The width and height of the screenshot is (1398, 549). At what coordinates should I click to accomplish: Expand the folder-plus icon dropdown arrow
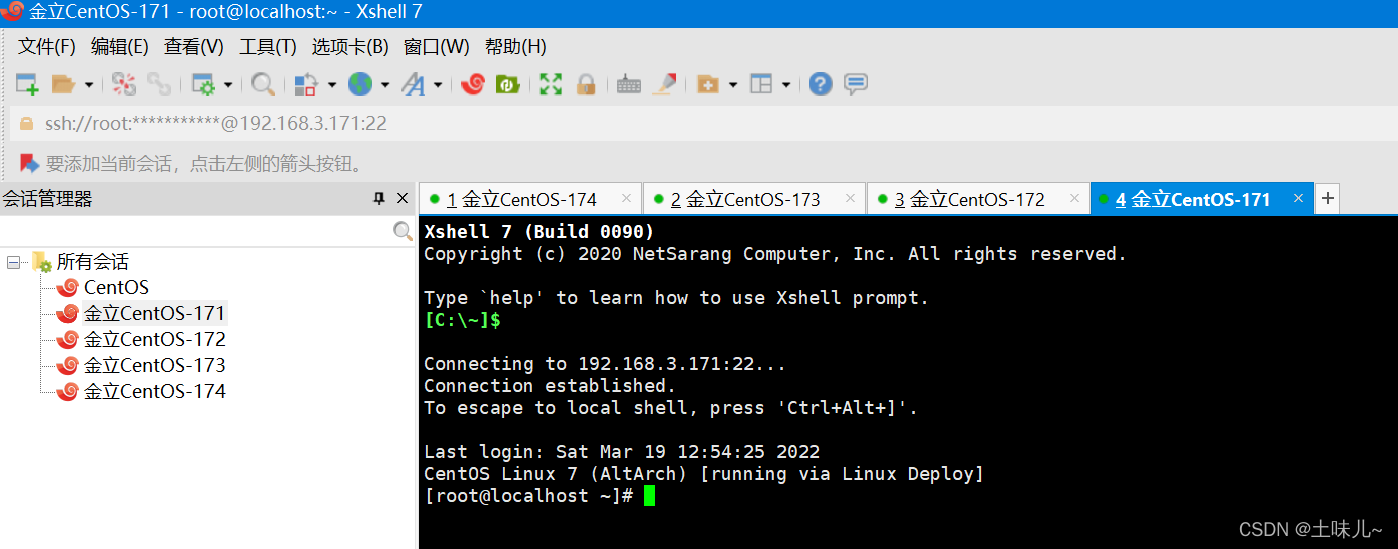pyautogui.click(x=732, y=85)
